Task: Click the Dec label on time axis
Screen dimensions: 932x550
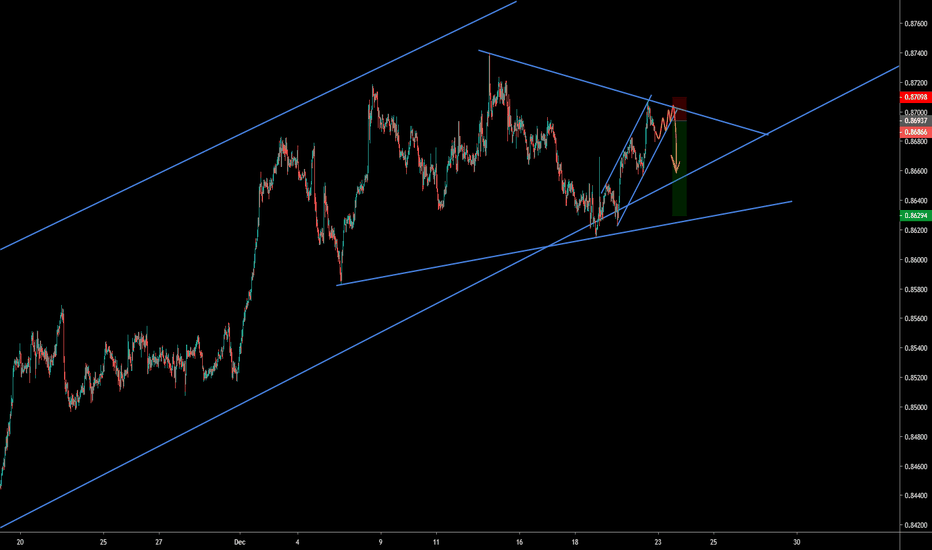Action: pyautogui.click(x=238, y=542)
